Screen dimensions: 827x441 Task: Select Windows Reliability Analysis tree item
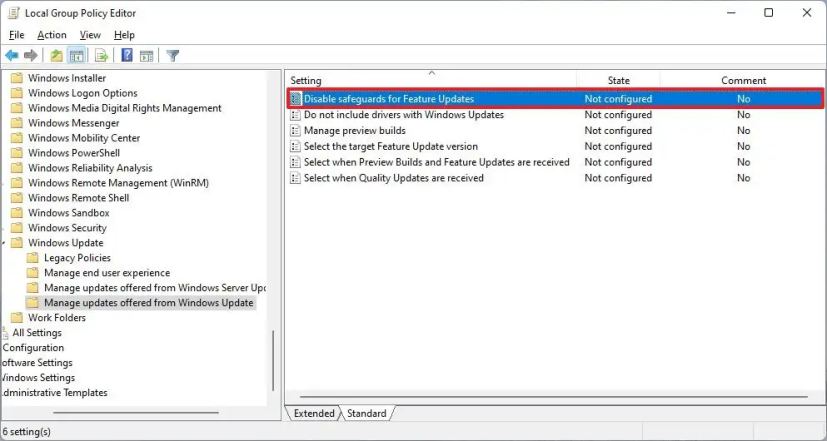click(x=90, y=168)
